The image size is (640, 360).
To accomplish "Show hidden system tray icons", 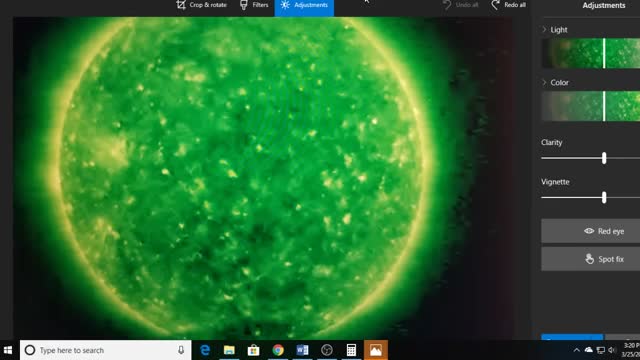I will [x=576, y=350].
